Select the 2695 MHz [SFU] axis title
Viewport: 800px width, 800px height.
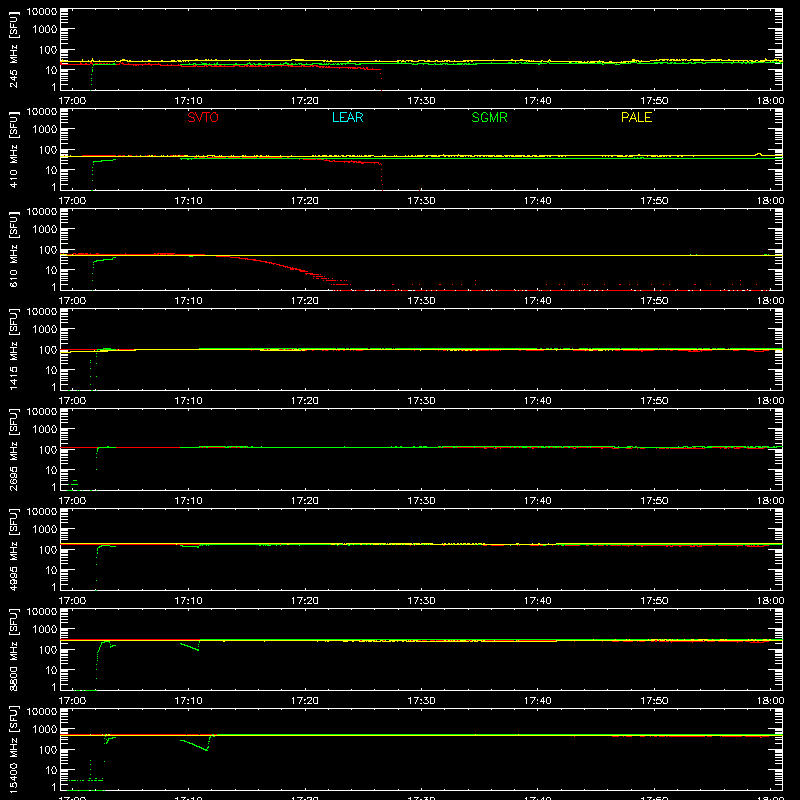(14, 449)
